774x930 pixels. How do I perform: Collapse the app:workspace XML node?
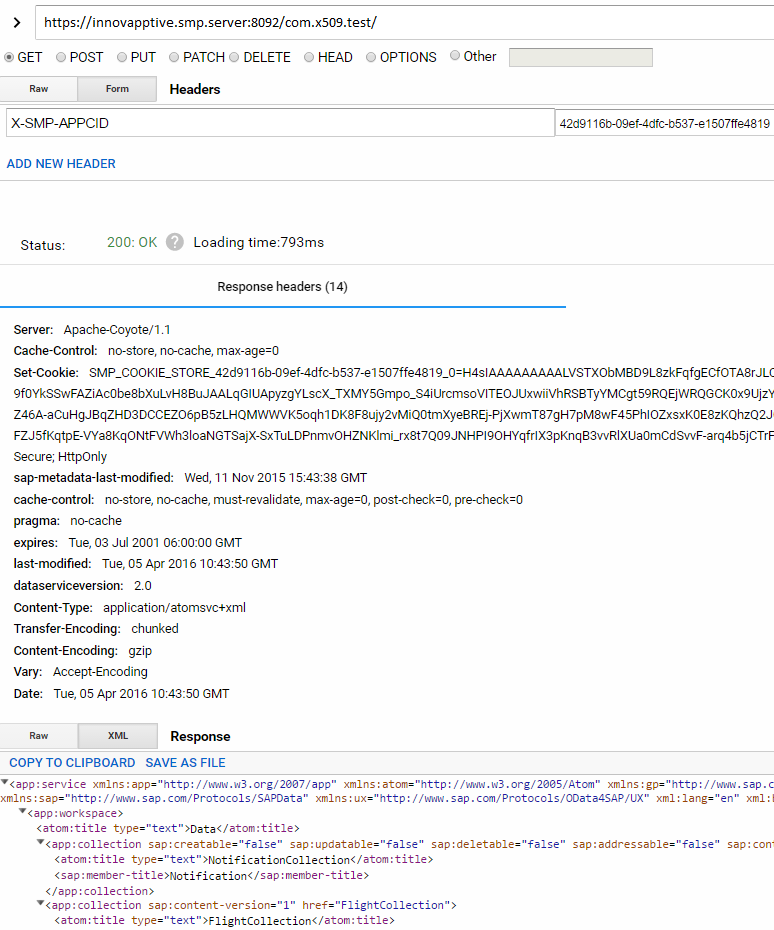pyautogui.click(x=23, y=813)
